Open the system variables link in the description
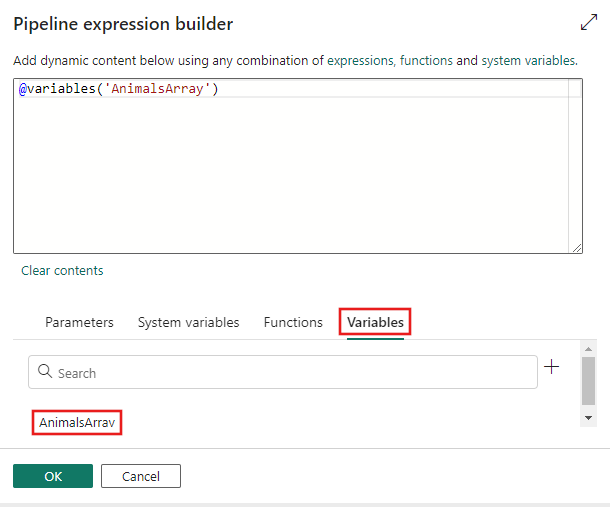The image size is (610, 507). (x=529, y=61)
